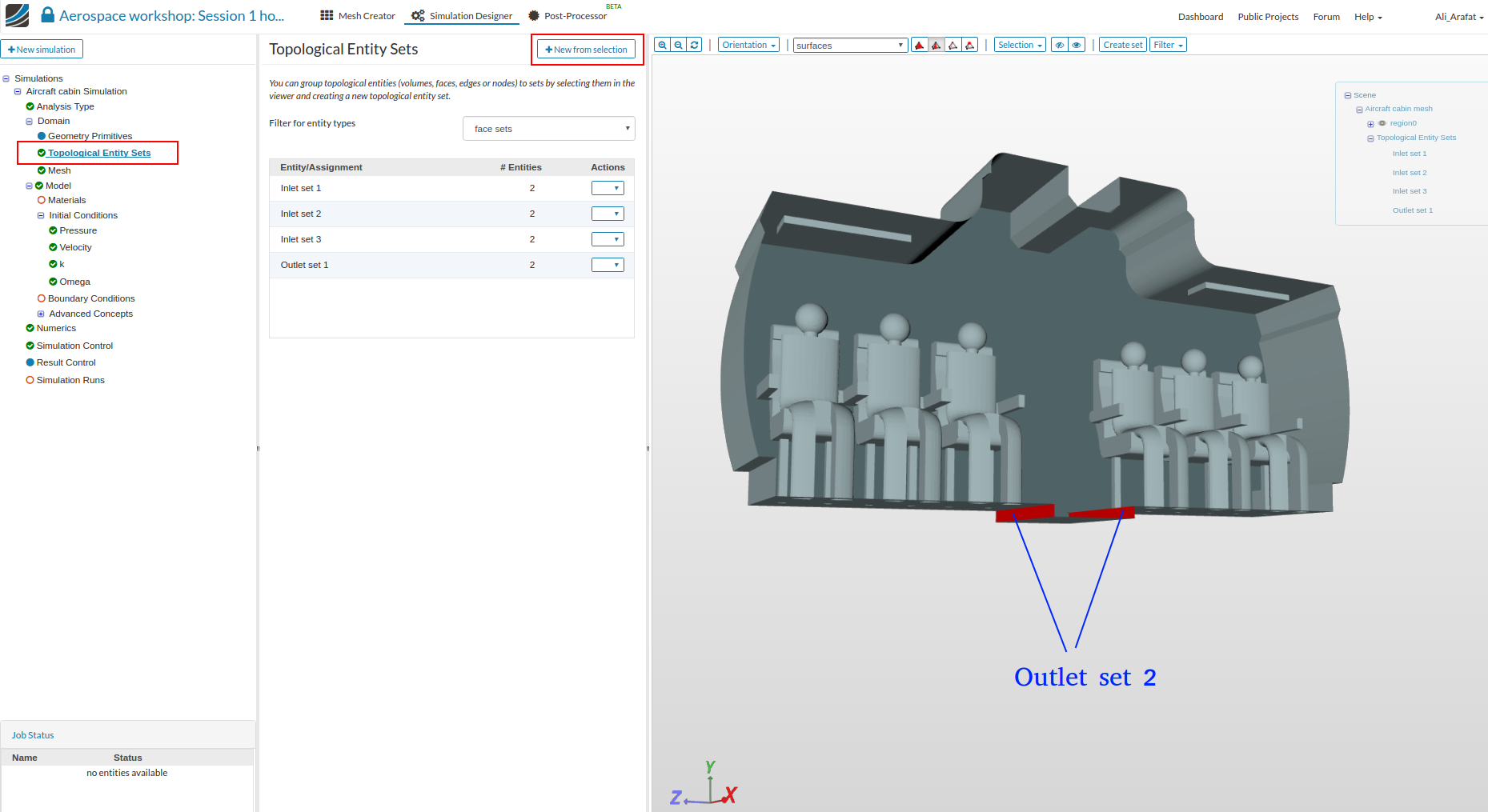Reset the viewer with refresh icon

point(694,46)
